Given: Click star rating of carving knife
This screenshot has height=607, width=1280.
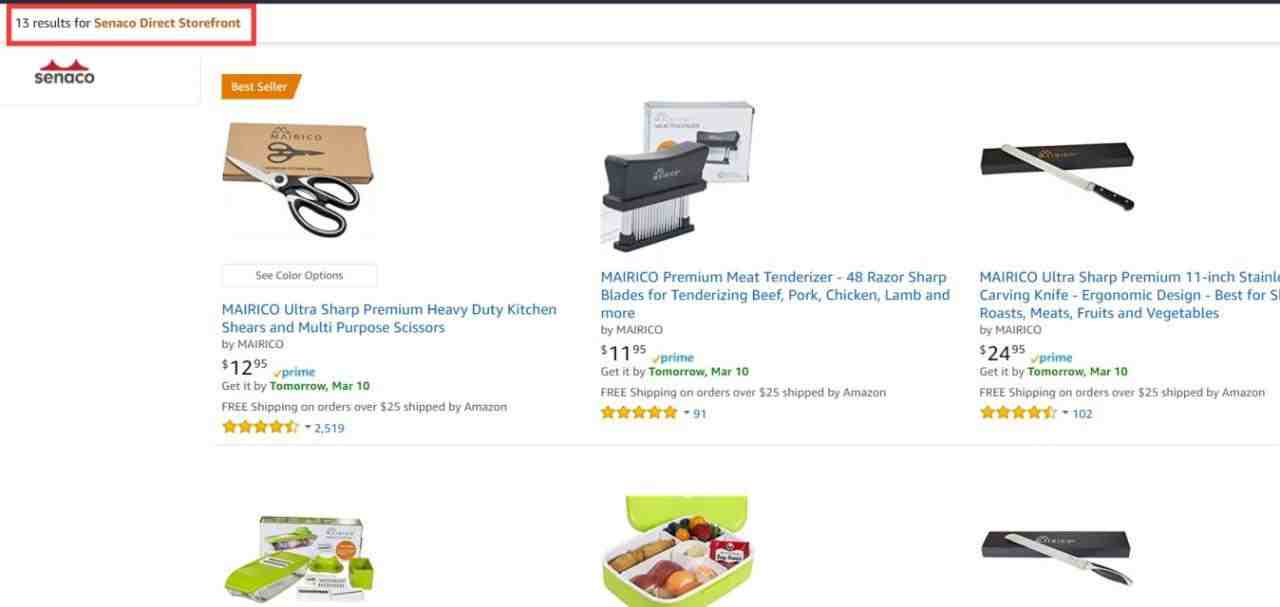Looking at the screenshot, I should click(1018, 412).
